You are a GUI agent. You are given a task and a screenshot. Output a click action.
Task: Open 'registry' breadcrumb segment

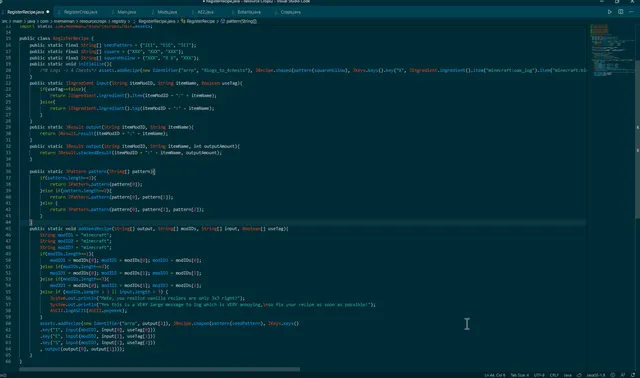(x=119, y=21)
